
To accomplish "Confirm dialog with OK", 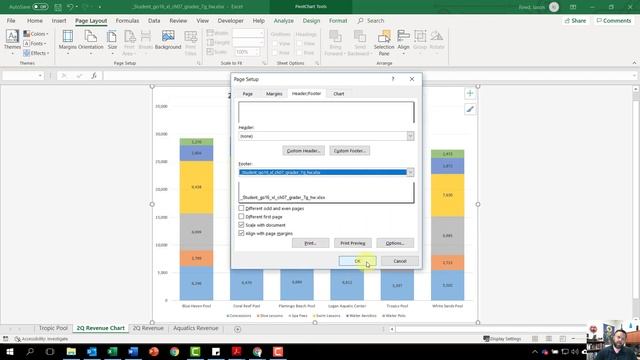I will (x=357, y=261).
